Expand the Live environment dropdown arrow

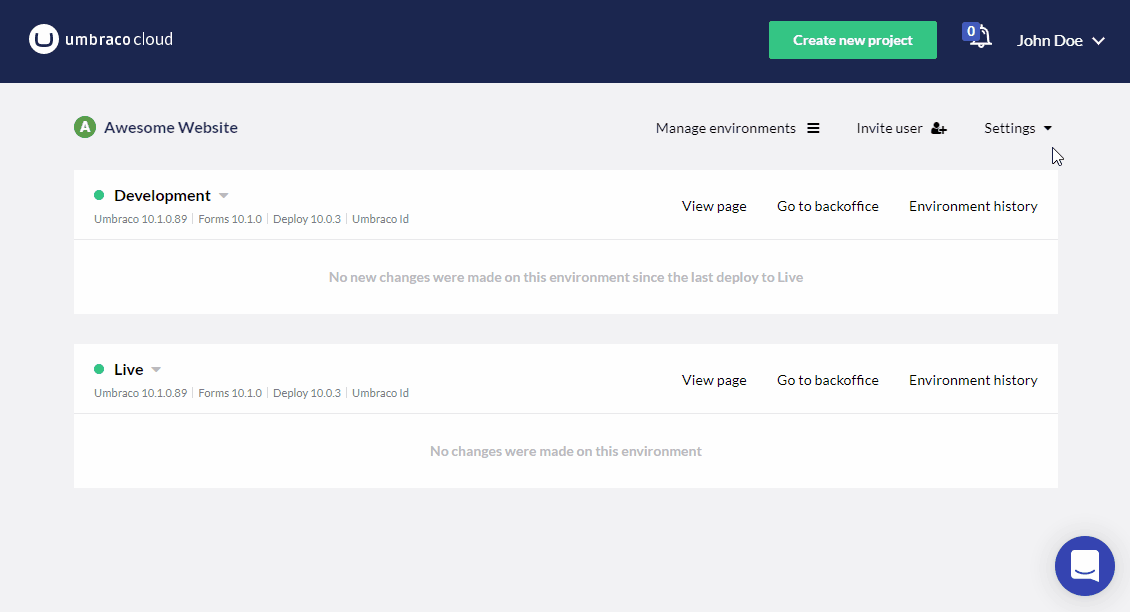click(156, 370)
